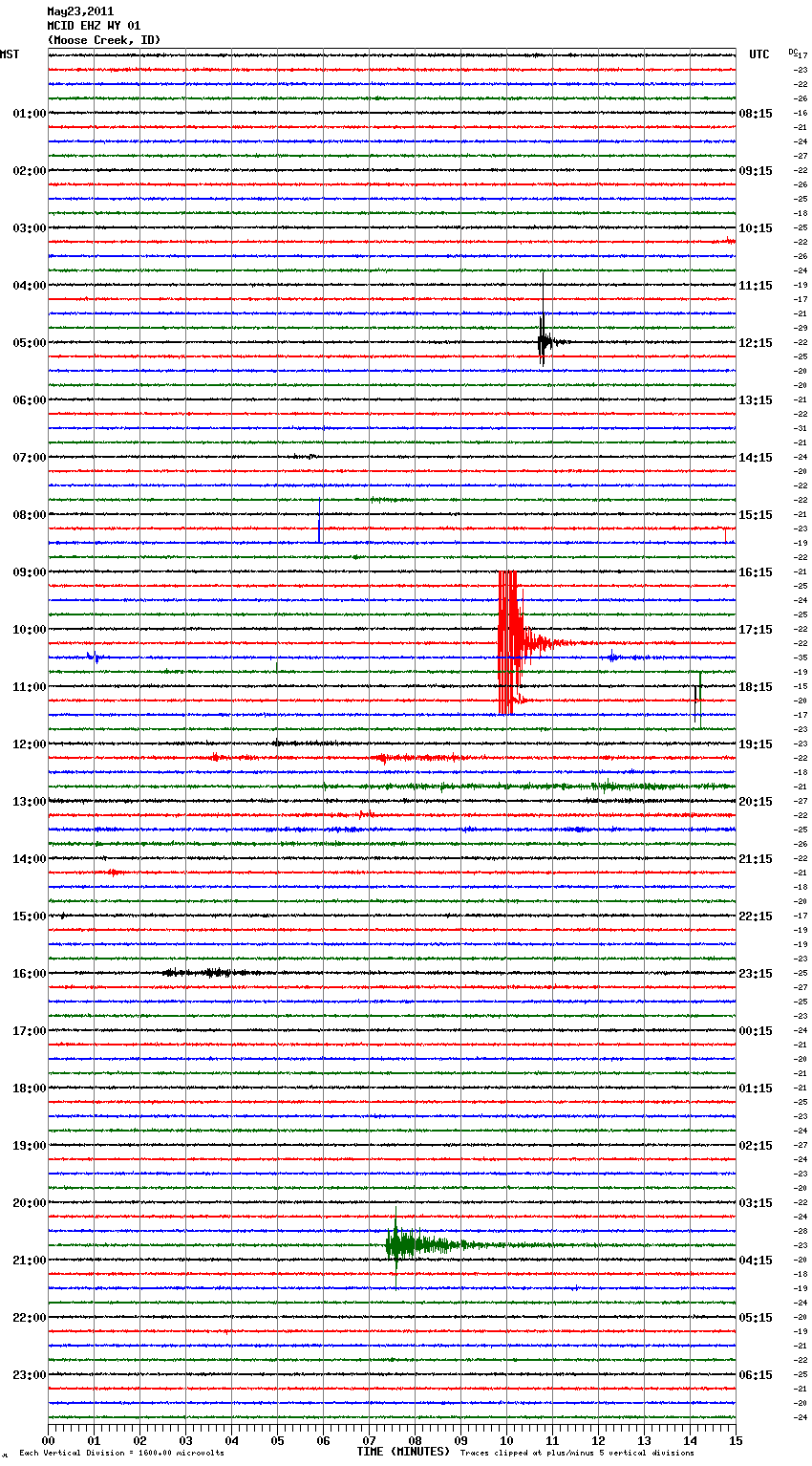This screenshot has width=812, height=1466.
Task: Click the 11:15 UTC time label
Action: (756, 286)
